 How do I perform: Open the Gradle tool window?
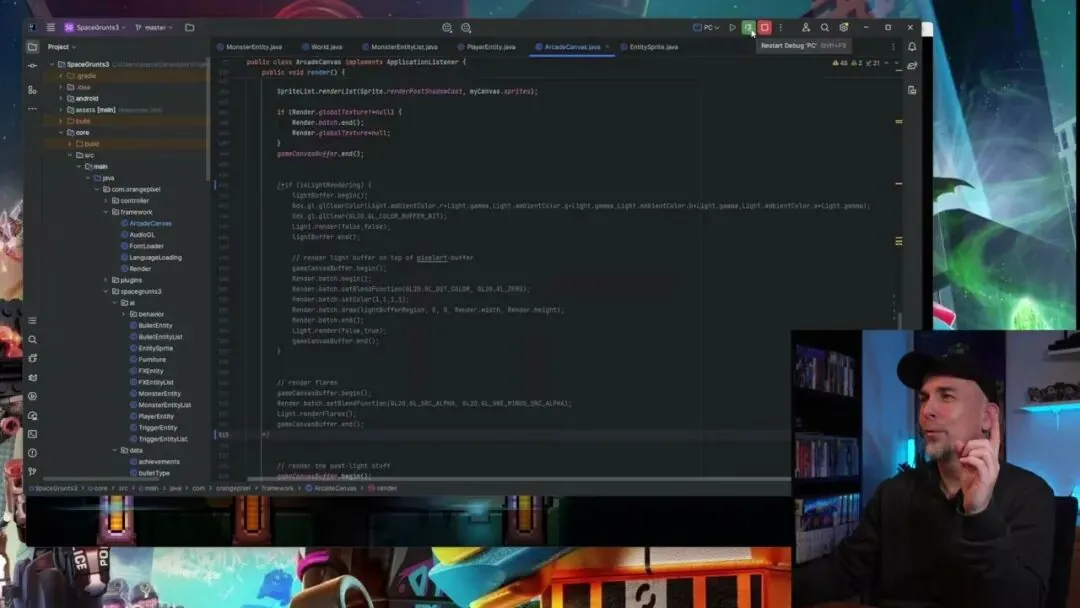pyautogui.click(x=912, y=66)
